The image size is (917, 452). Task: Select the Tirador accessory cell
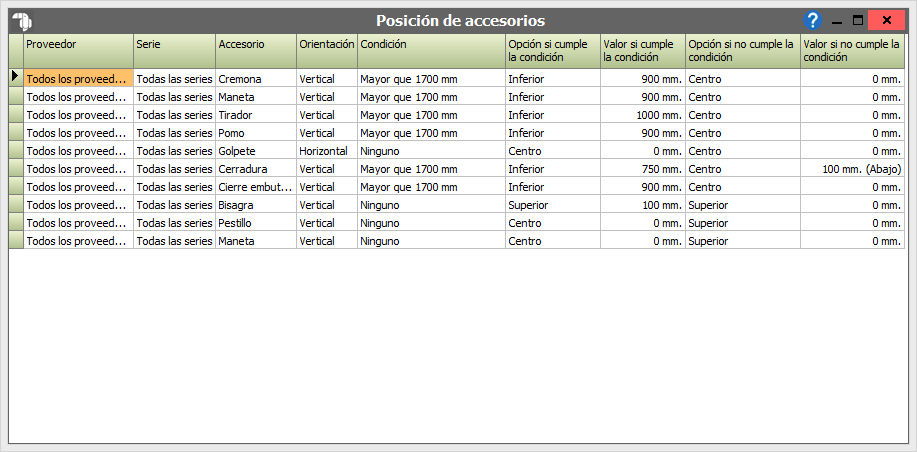click(x=256, y=115)
